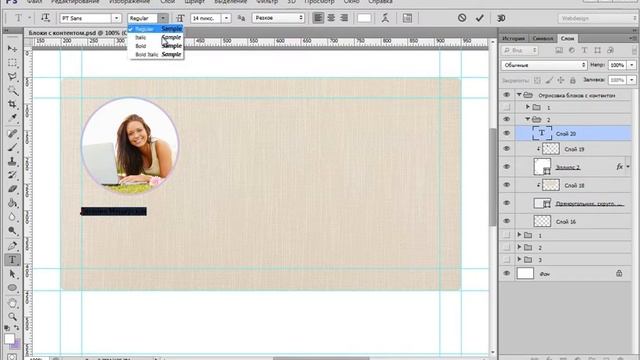The image size is (640, 360).
Task: Select the Path Selection tool
Action: click(12, 273)
